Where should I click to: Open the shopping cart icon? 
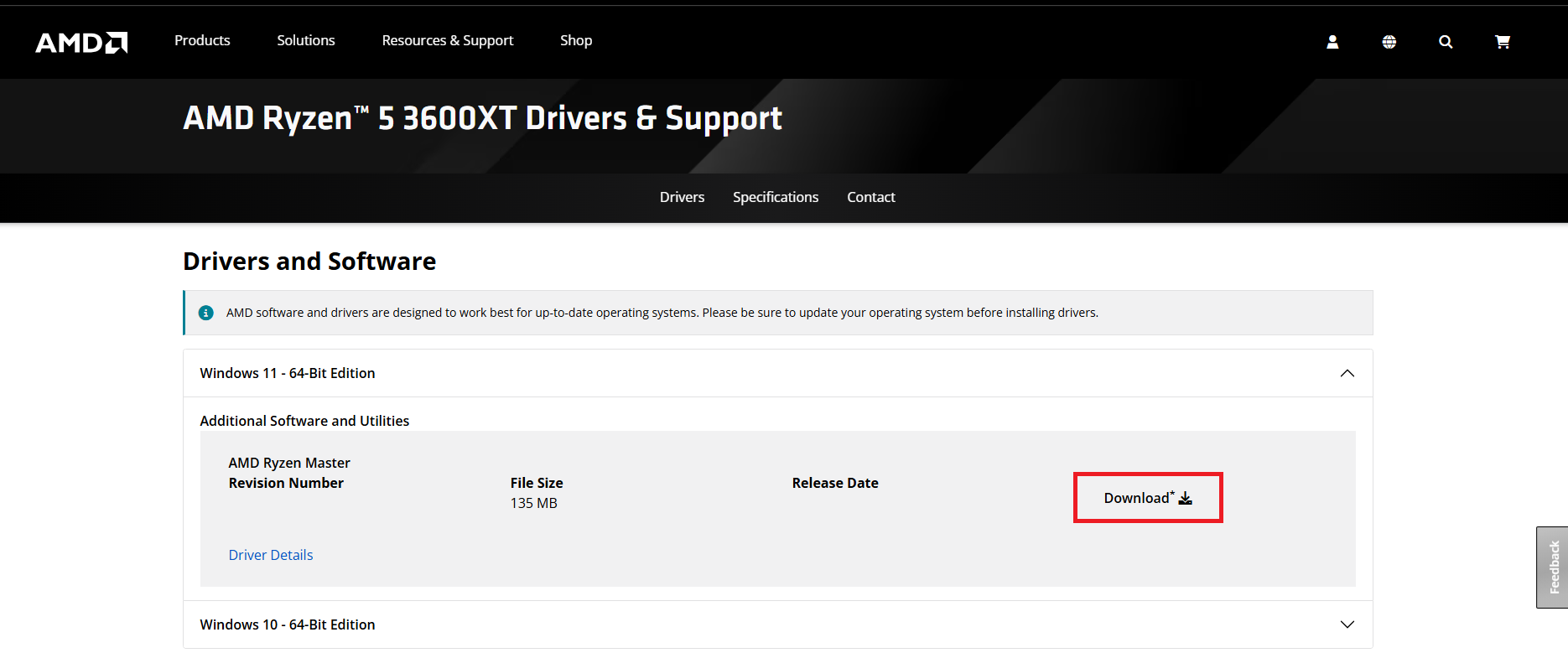(x=1503, y=42)
